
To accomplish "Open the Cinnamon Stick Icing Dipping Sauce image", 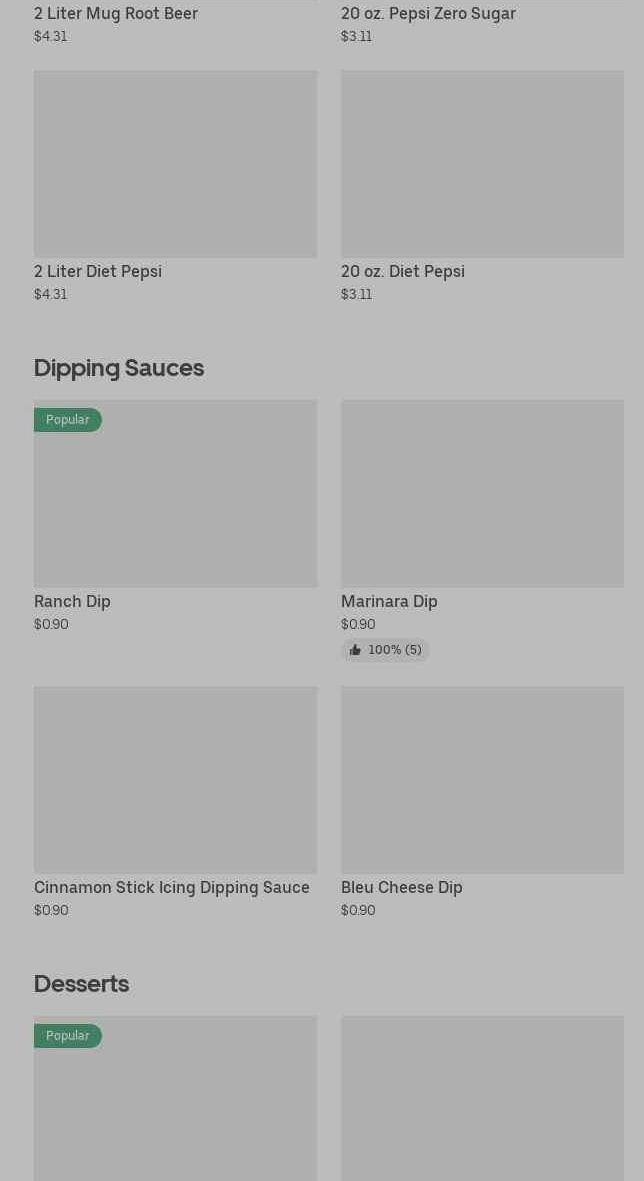I will pos(175,780).
